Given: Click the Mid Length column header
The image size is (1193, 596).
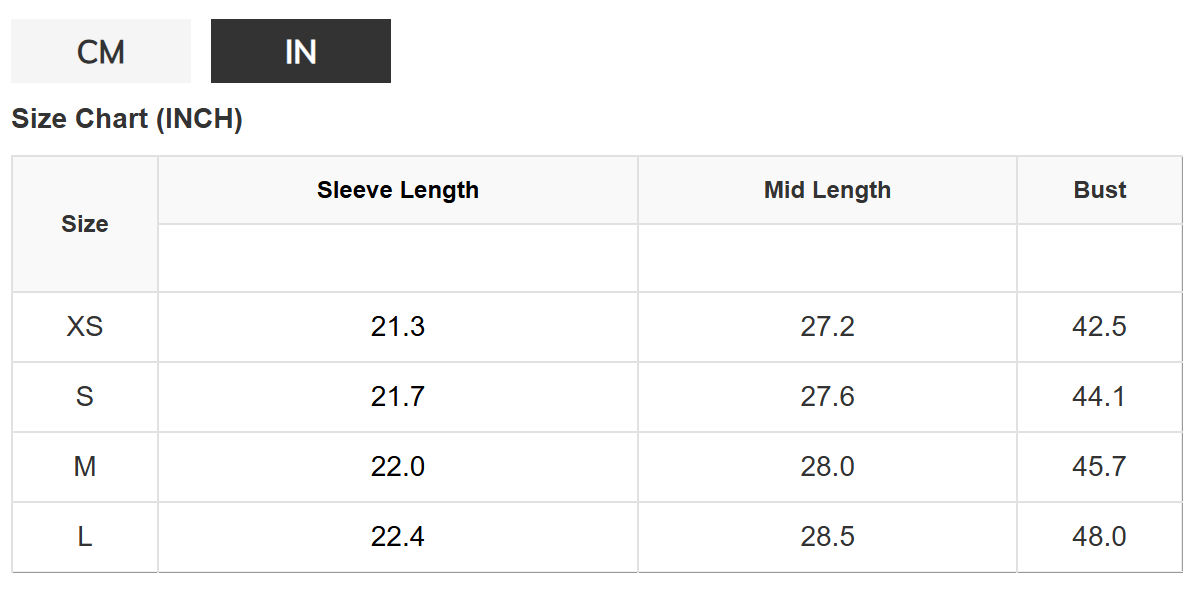Looking at the screenshot, I should coord(827,190).
